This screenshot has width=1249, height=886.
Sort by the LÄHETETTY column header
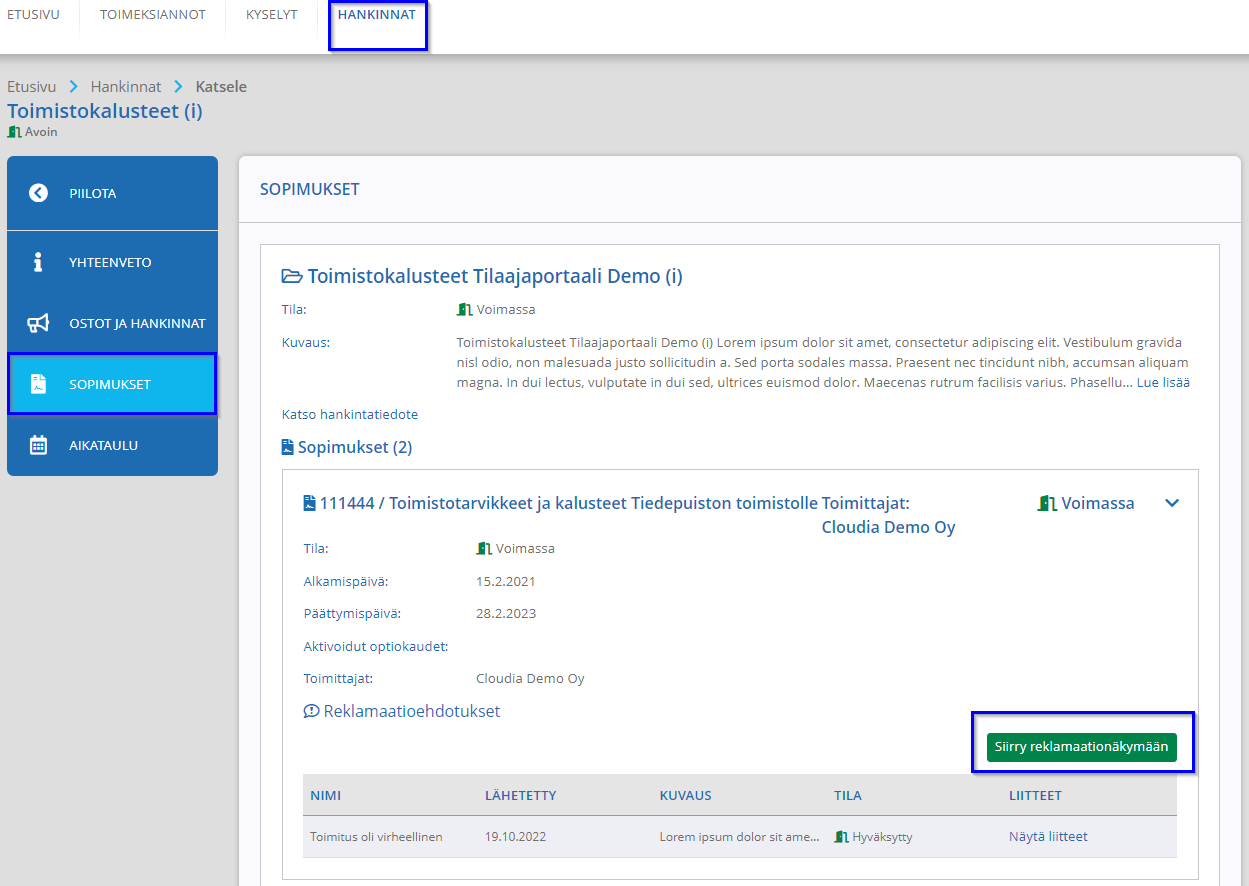[x=520, y=796]
